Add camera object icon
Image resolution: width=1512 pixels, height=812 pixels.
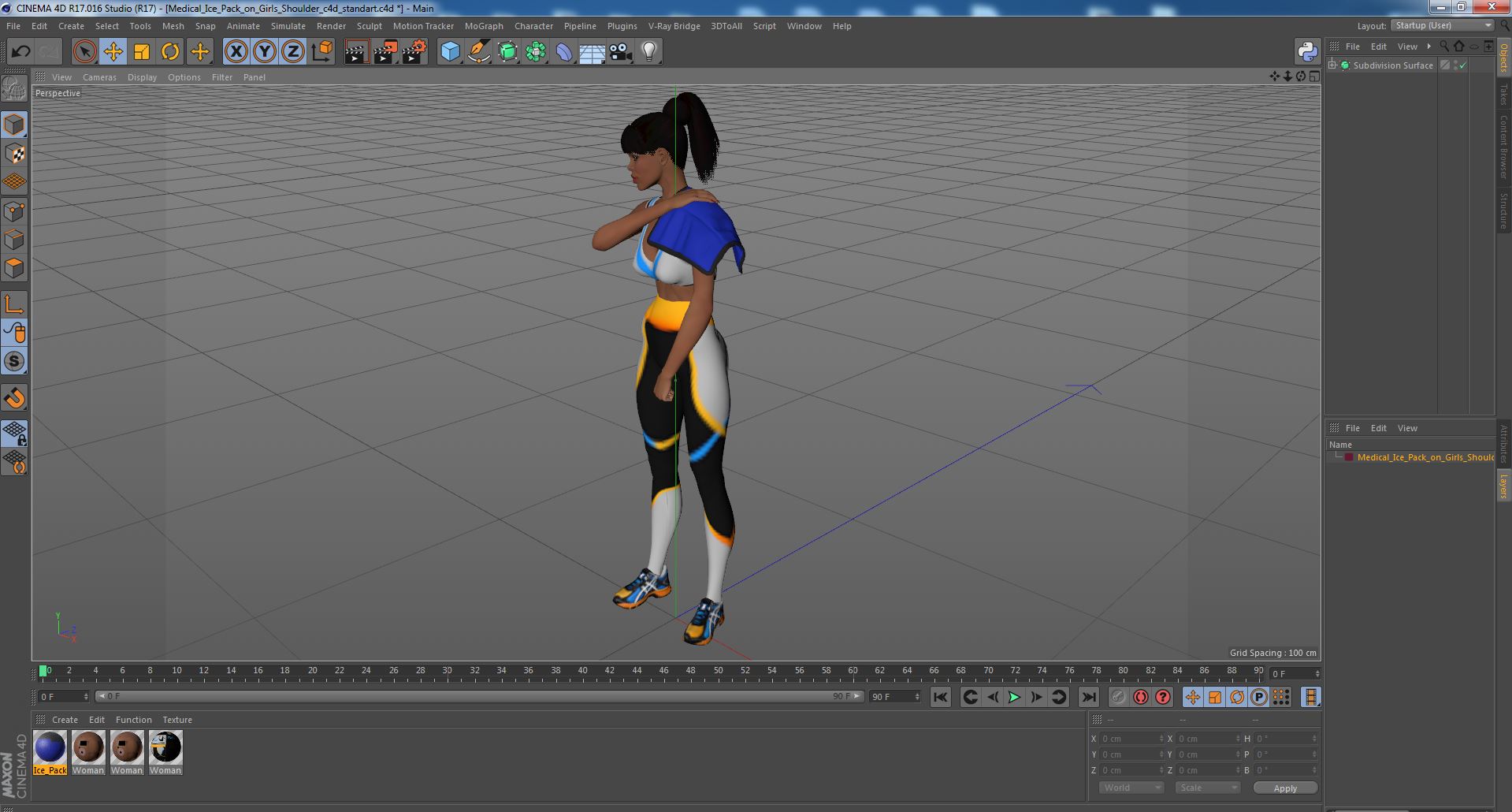click(x=620, y=52)
